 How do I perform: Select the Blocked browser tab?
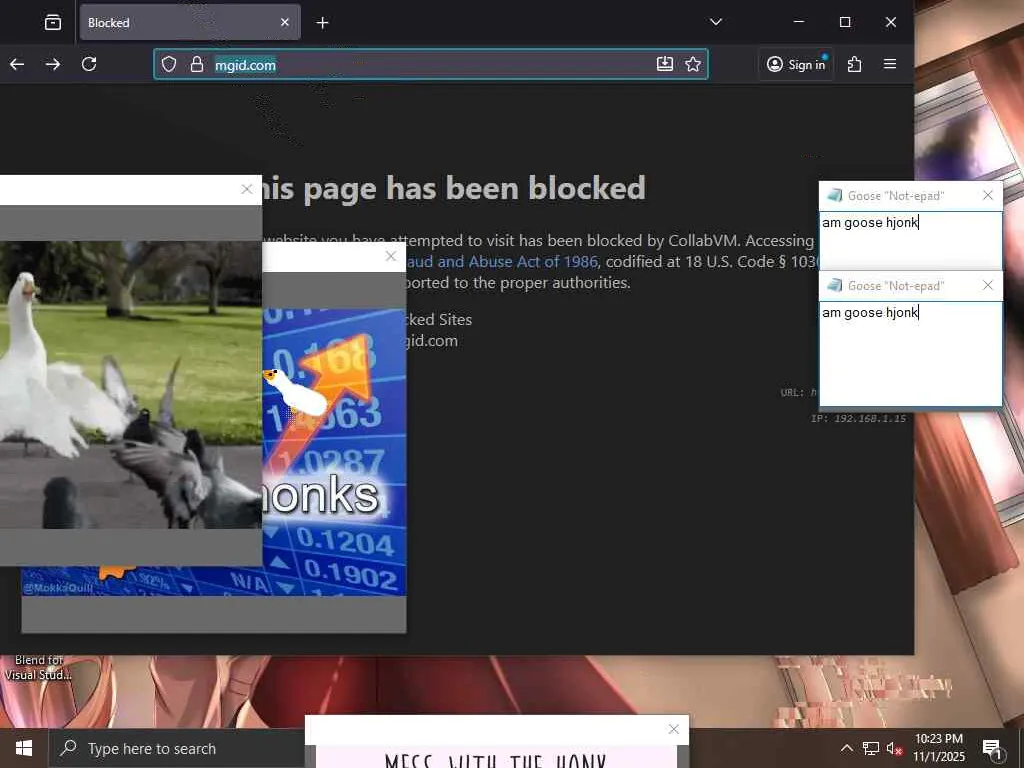pos(190,23)
